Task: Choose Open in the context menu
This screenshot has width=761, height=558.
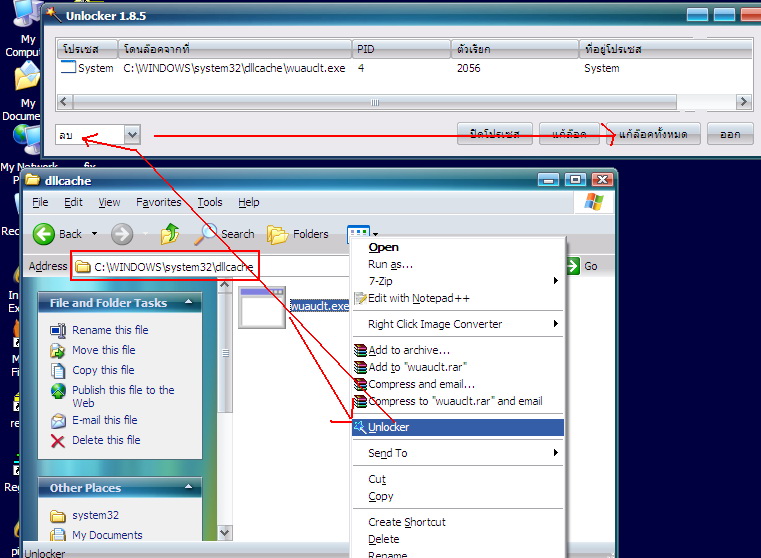Action: (x=458, y=247)
